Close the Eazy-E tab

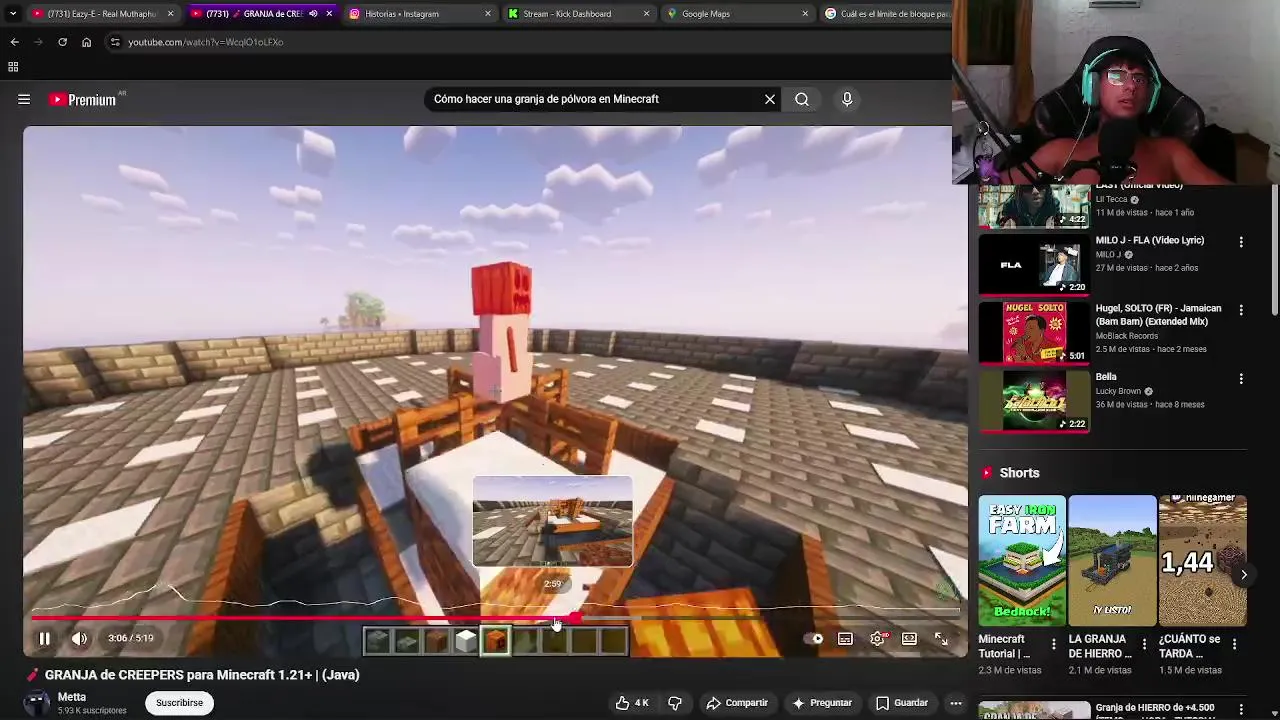(170, 14)
